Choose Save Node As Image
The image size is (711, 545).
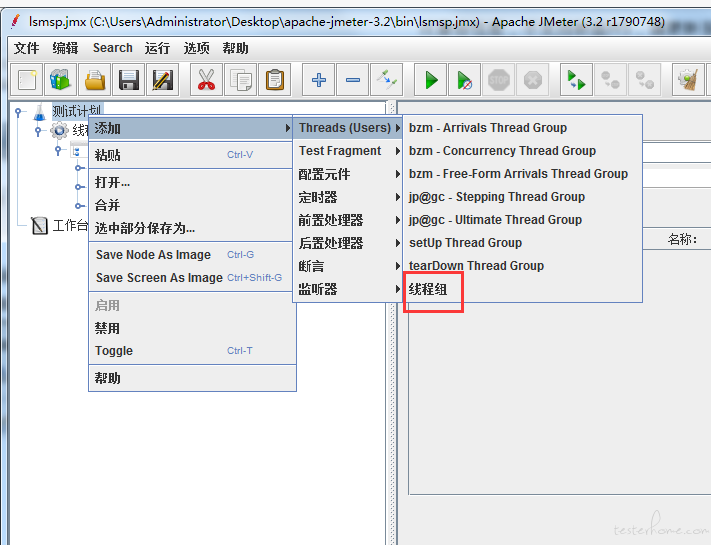tap(191, 255)
